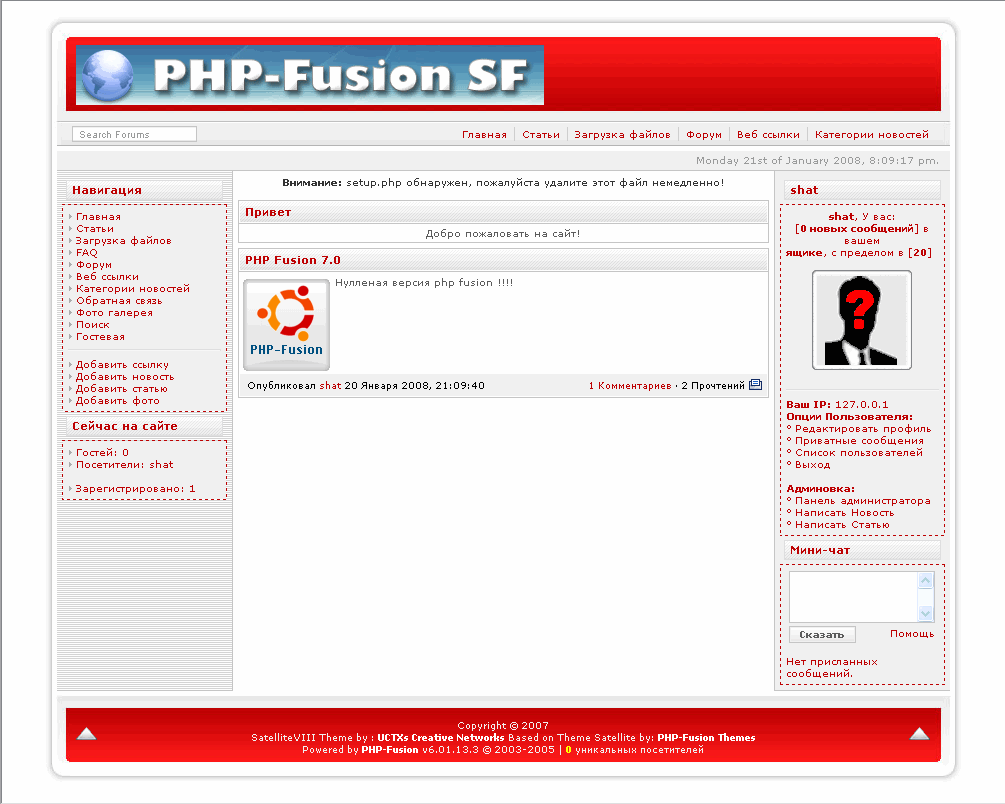The width and height of the screenshot is (1005, 804).
Task: Open the UCTXs Creative Networks footer link
Action: tap(440, 737)
